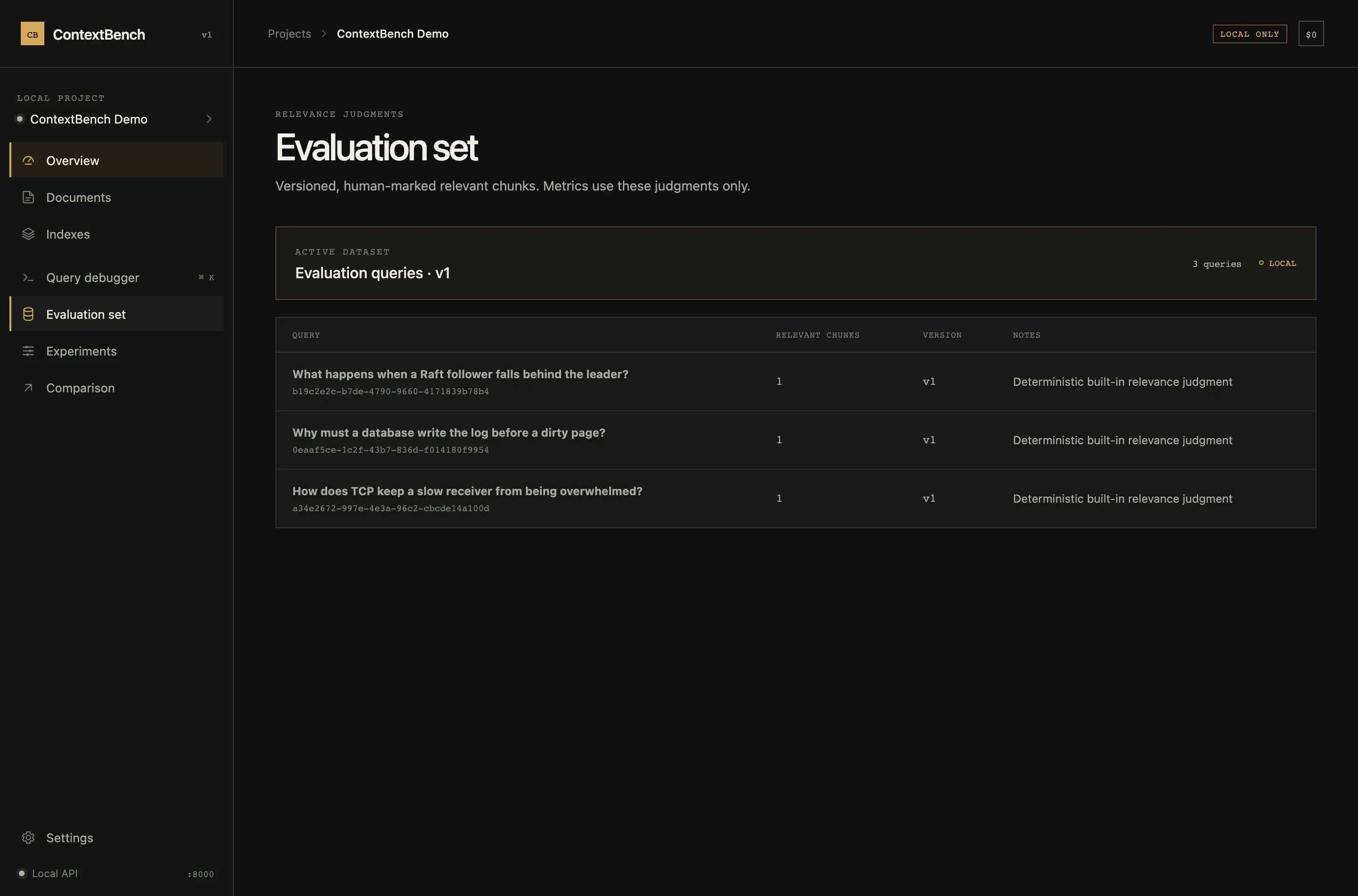Go to Indexes in the sidebar
The image size is (1358, 896).
(x=116, y=234)
